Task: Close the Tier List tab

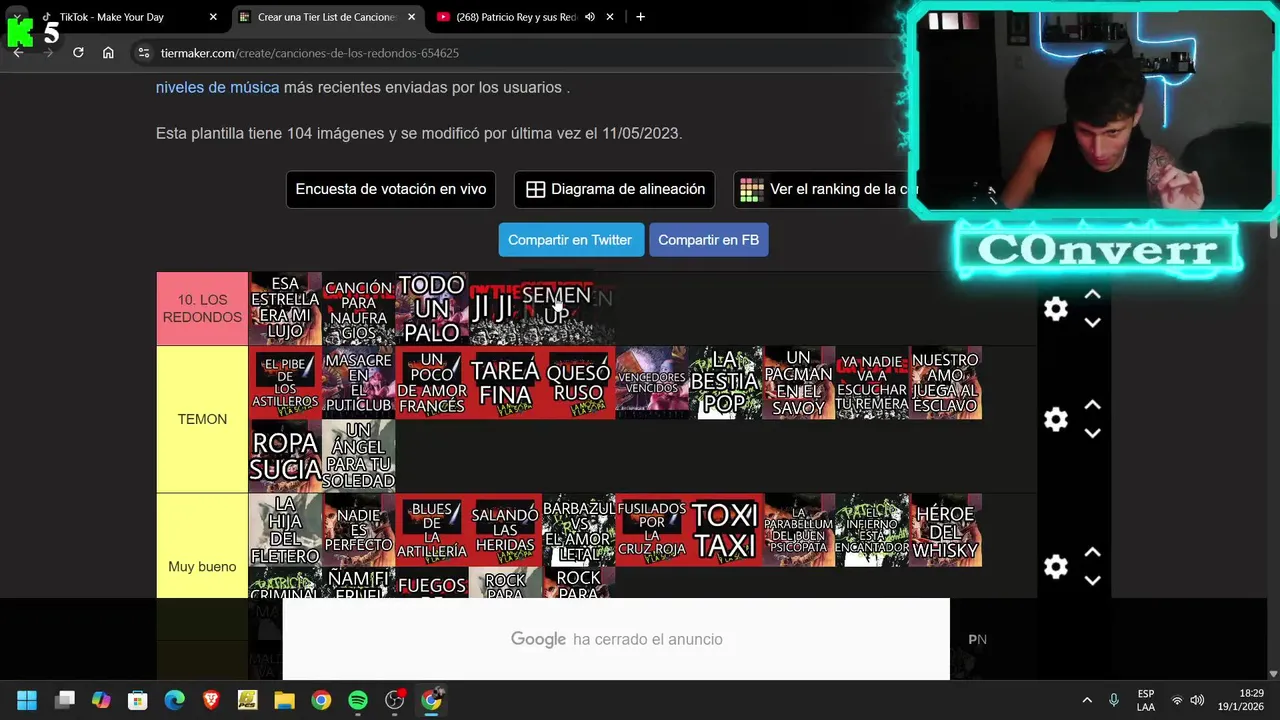Action: point(410,17)
